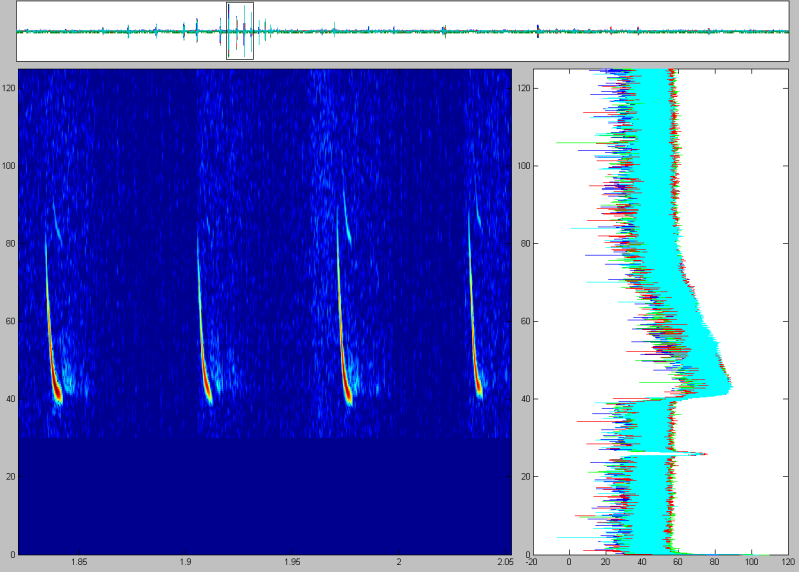Click the third call near 1.975 seconds in the spectrogram
The height and width of the screenshot is (572, 799).
pyautogui.click(x=344, y=306)
